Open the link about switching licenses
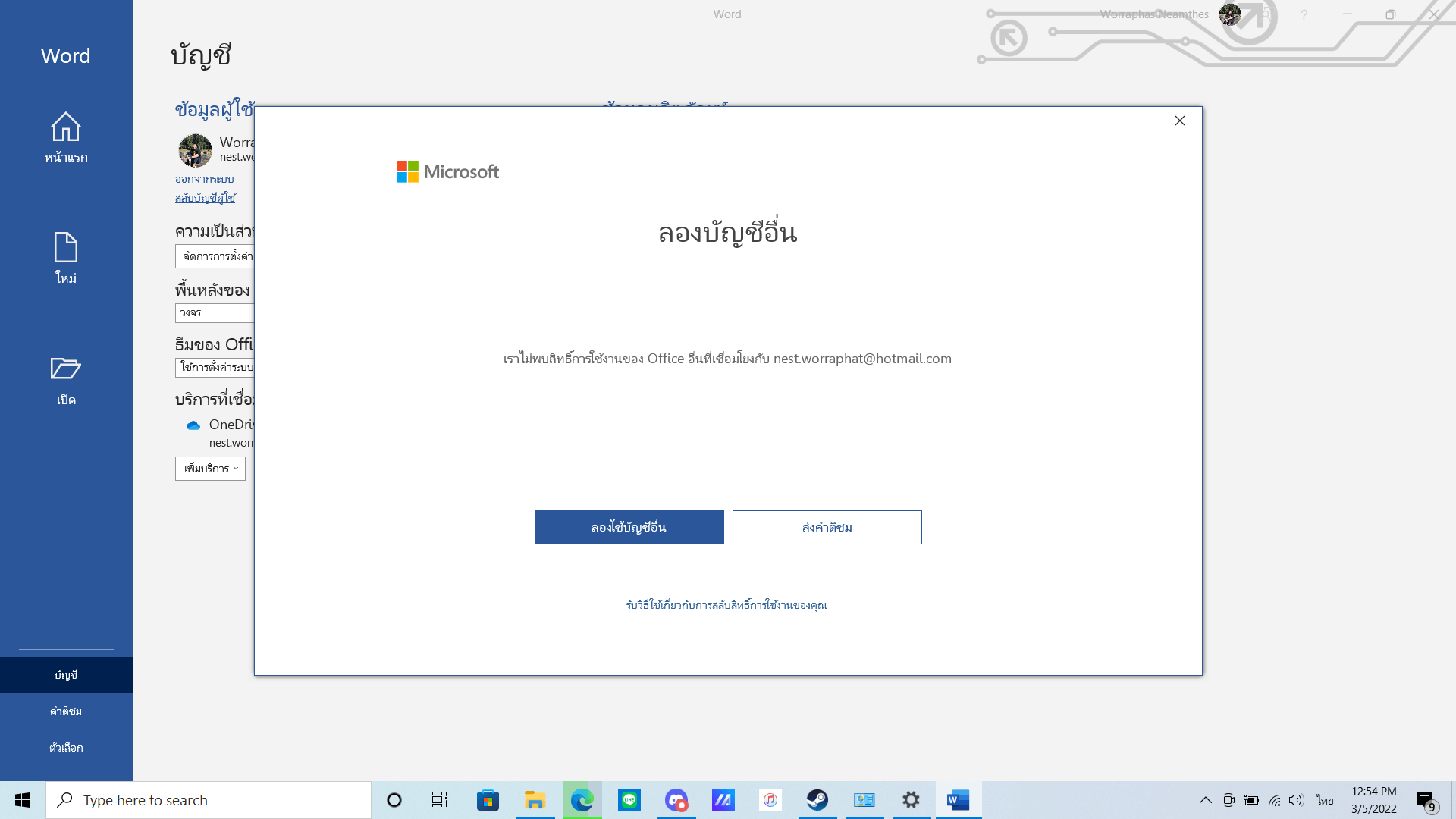This screenshot has height=819, width=1456. (726, 605)
